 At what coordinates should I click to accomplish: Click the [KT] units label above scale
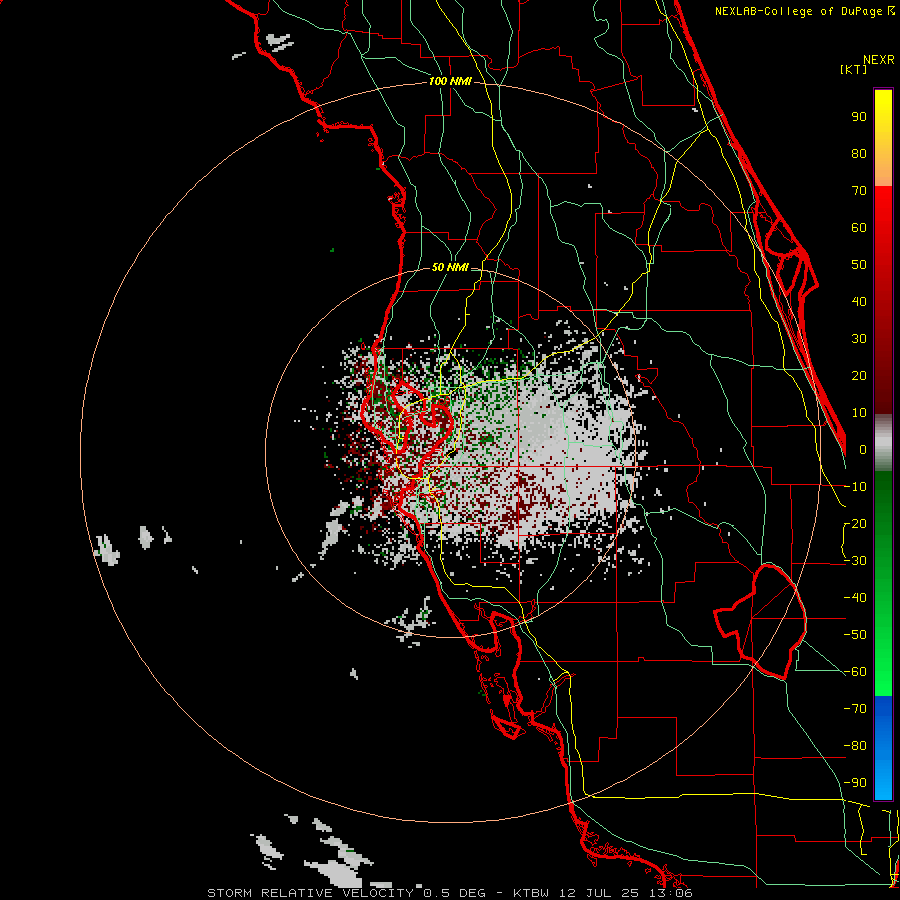pyautogui.click(x=853, y=69)
